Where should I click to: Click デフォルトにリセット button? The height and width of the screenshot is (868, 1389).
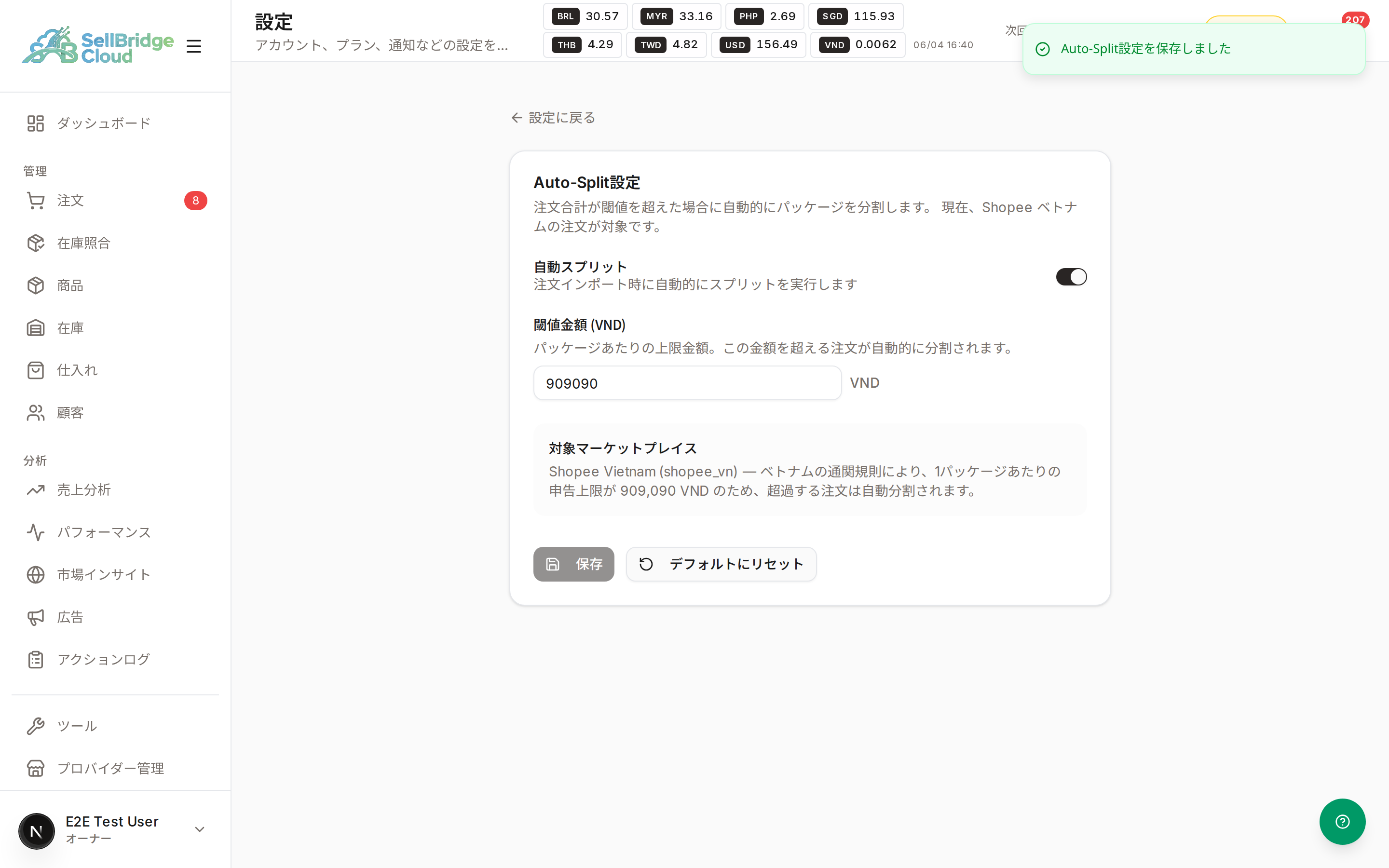coord(721,564)
